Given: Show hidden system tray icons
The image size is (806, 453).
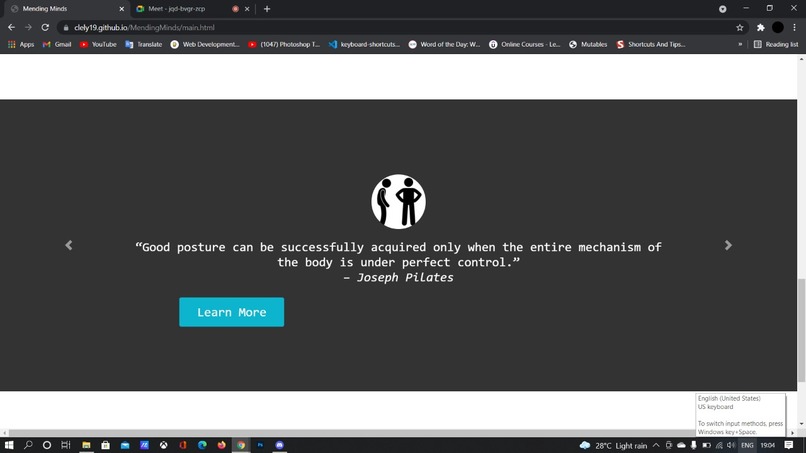Looking at the screenshot, I should [656, 445].
